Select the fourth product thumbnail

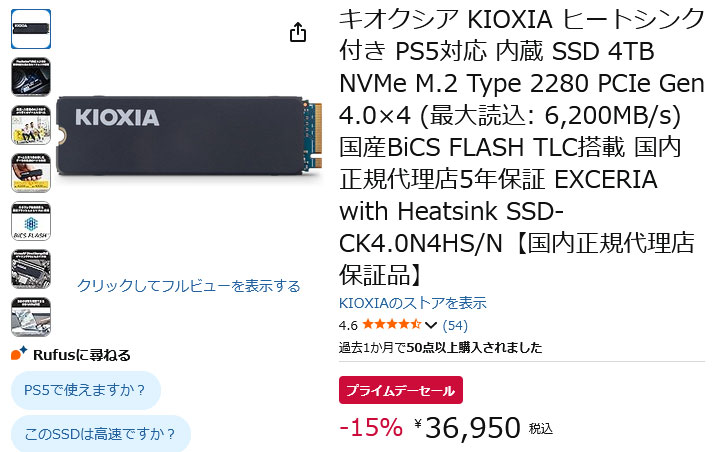pos(31,173)
